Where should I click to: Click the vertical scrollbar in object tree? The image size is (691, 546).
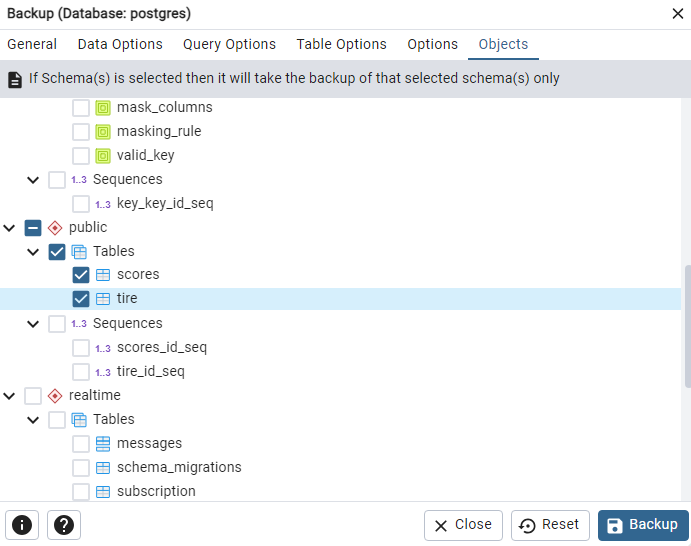click(686, 325)
